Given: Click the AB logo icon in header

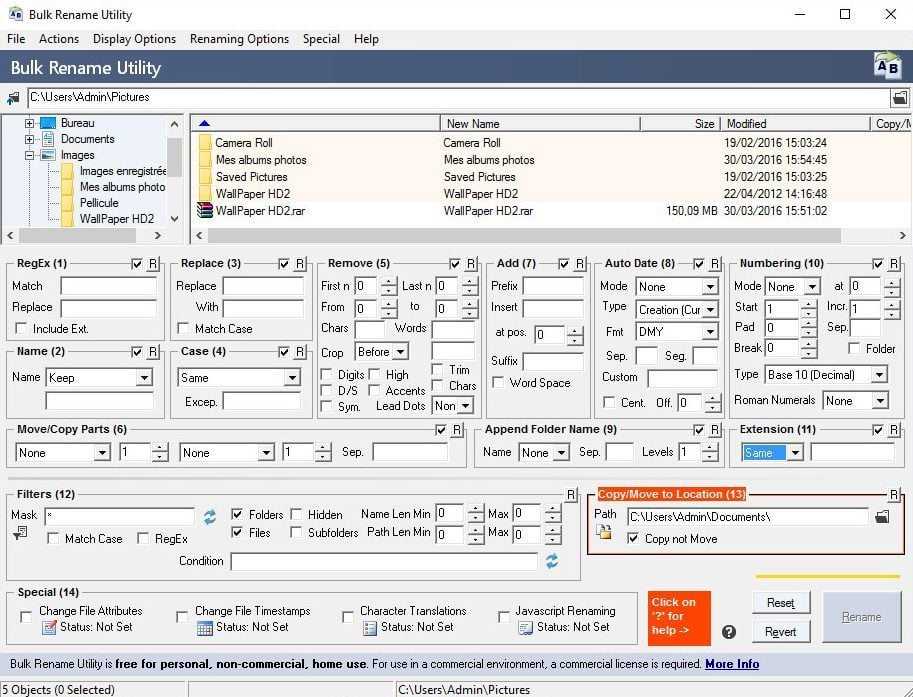Looking at the screenshot, I should click(887, 67).
